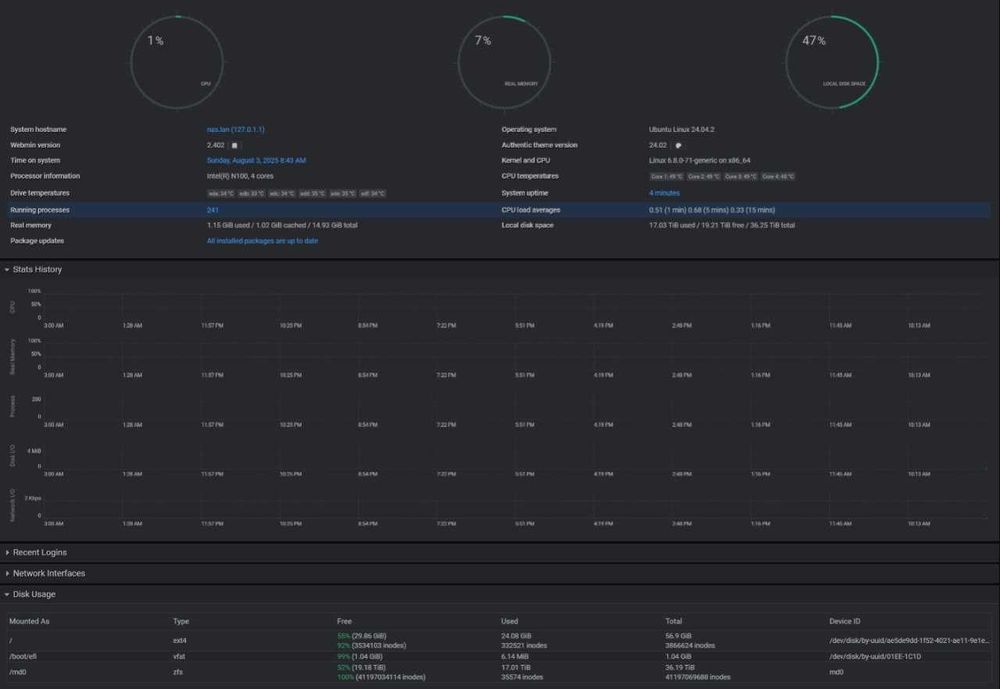Click the Core 1 CPU temperature badge
Image resolution: width=1000 pixels, height=689 pixels.
[666, 177]
